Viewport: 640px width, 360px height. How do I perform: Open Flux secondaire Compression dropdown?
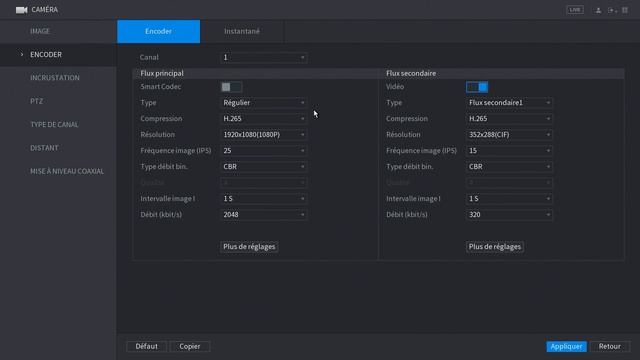coord(509,119)
